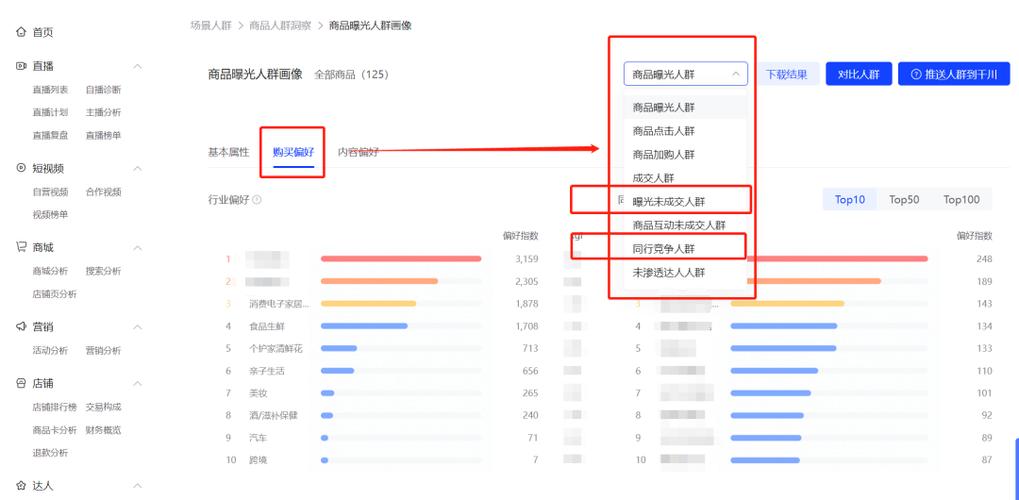Open 场景人群 breadcrumb link
Screen dimensions: 1019x500
tap(211, 25)
